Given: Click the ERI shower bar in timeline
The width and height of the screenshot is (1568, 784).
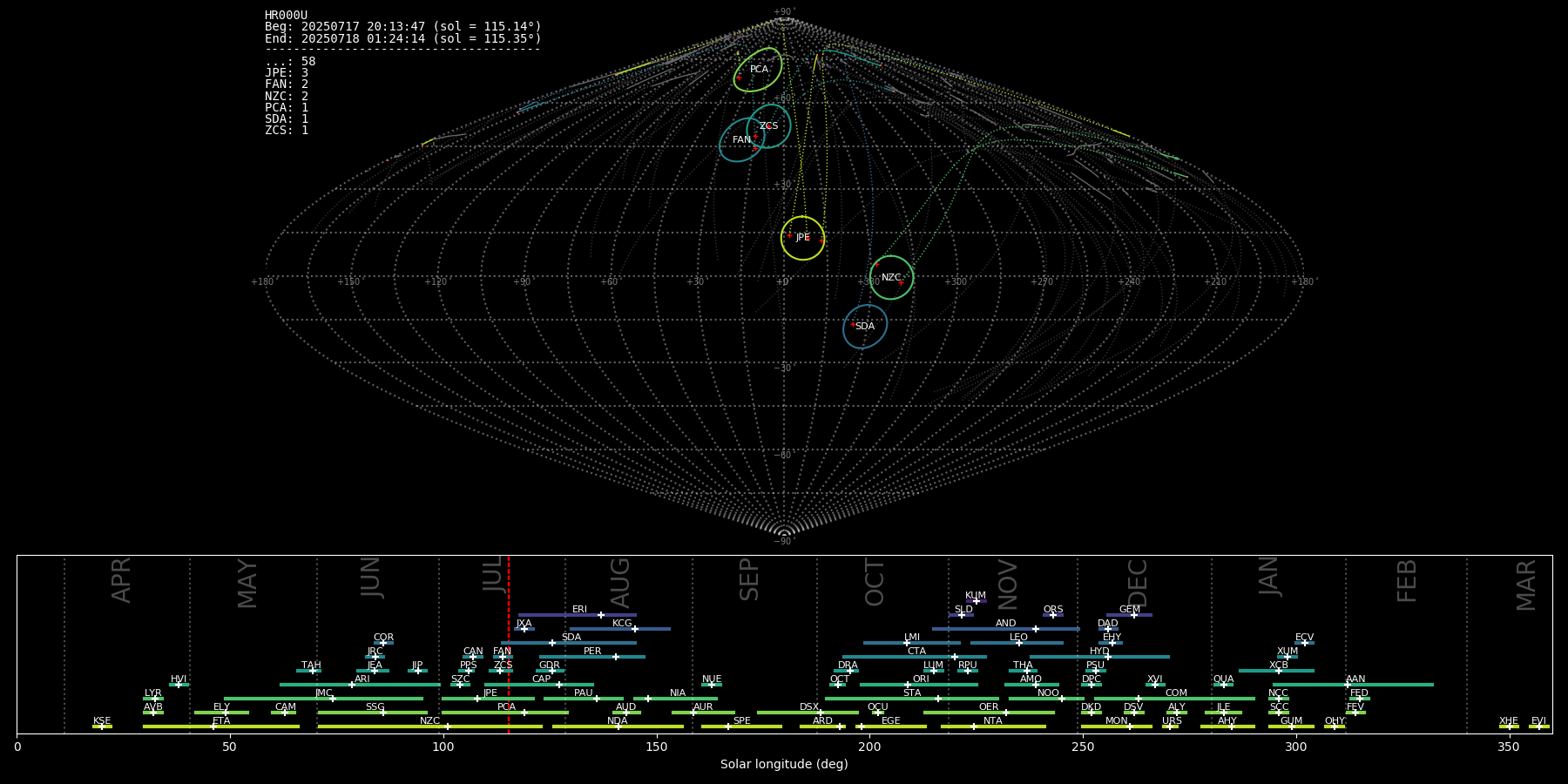Looking at the screenshot, I should (x=577, y=615).
